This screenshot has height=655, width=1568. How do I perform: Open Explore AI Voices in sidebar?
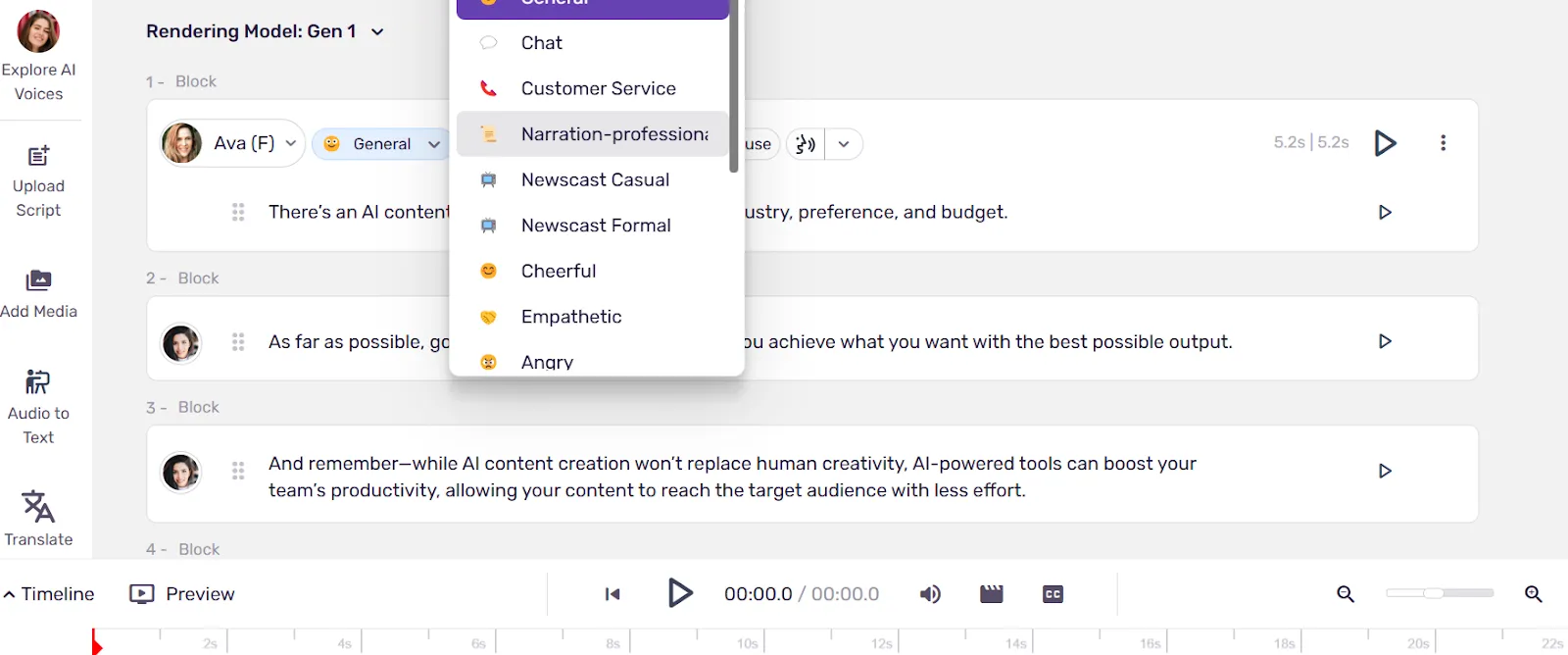tap(38, 56)
